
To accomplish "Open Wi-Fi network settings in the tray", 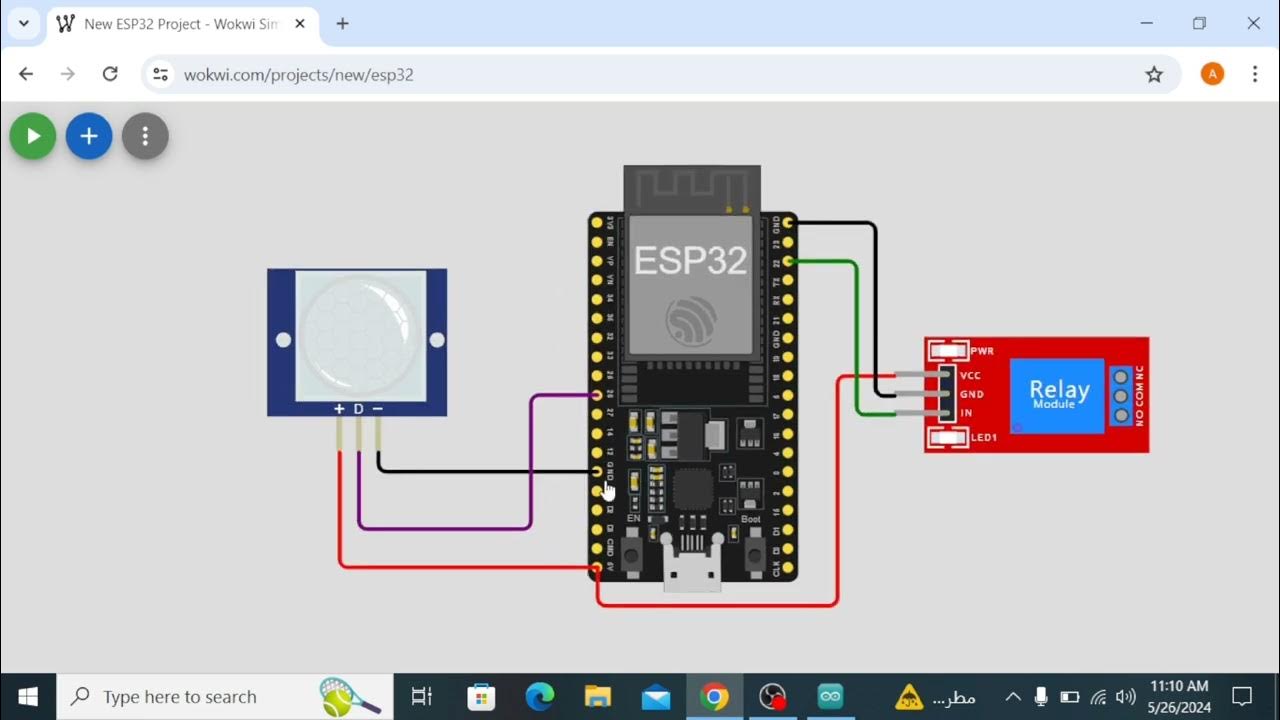I will pos(1098,697).
